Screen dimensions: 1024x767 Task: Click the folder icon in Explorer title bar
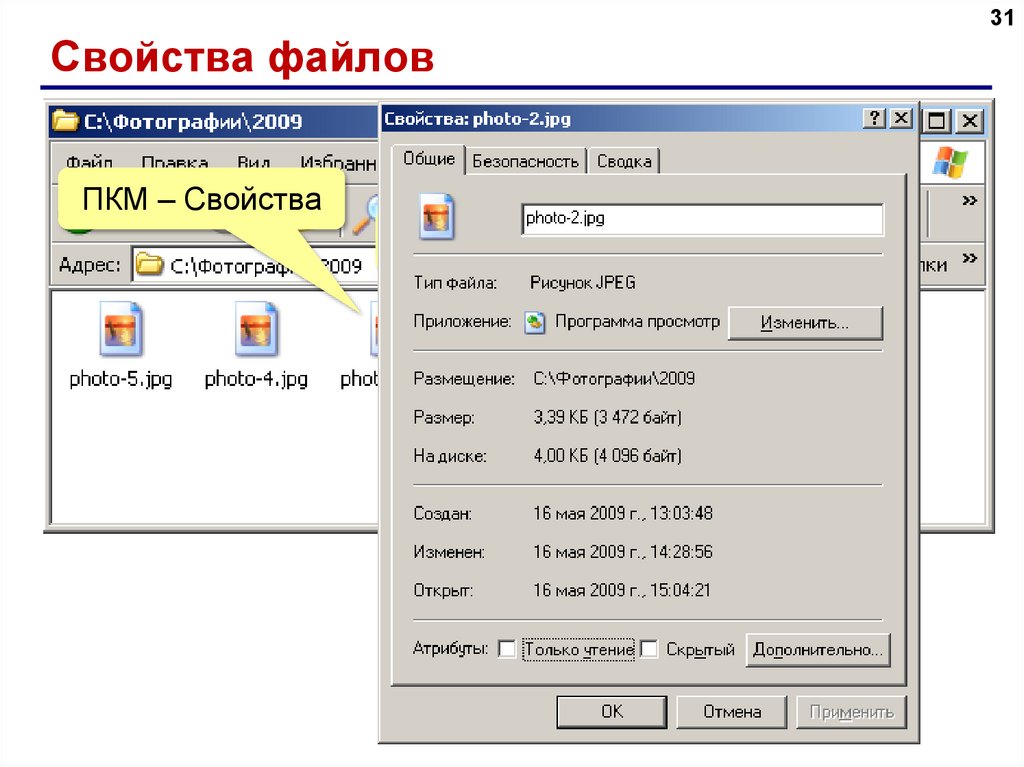click(66, 122)
